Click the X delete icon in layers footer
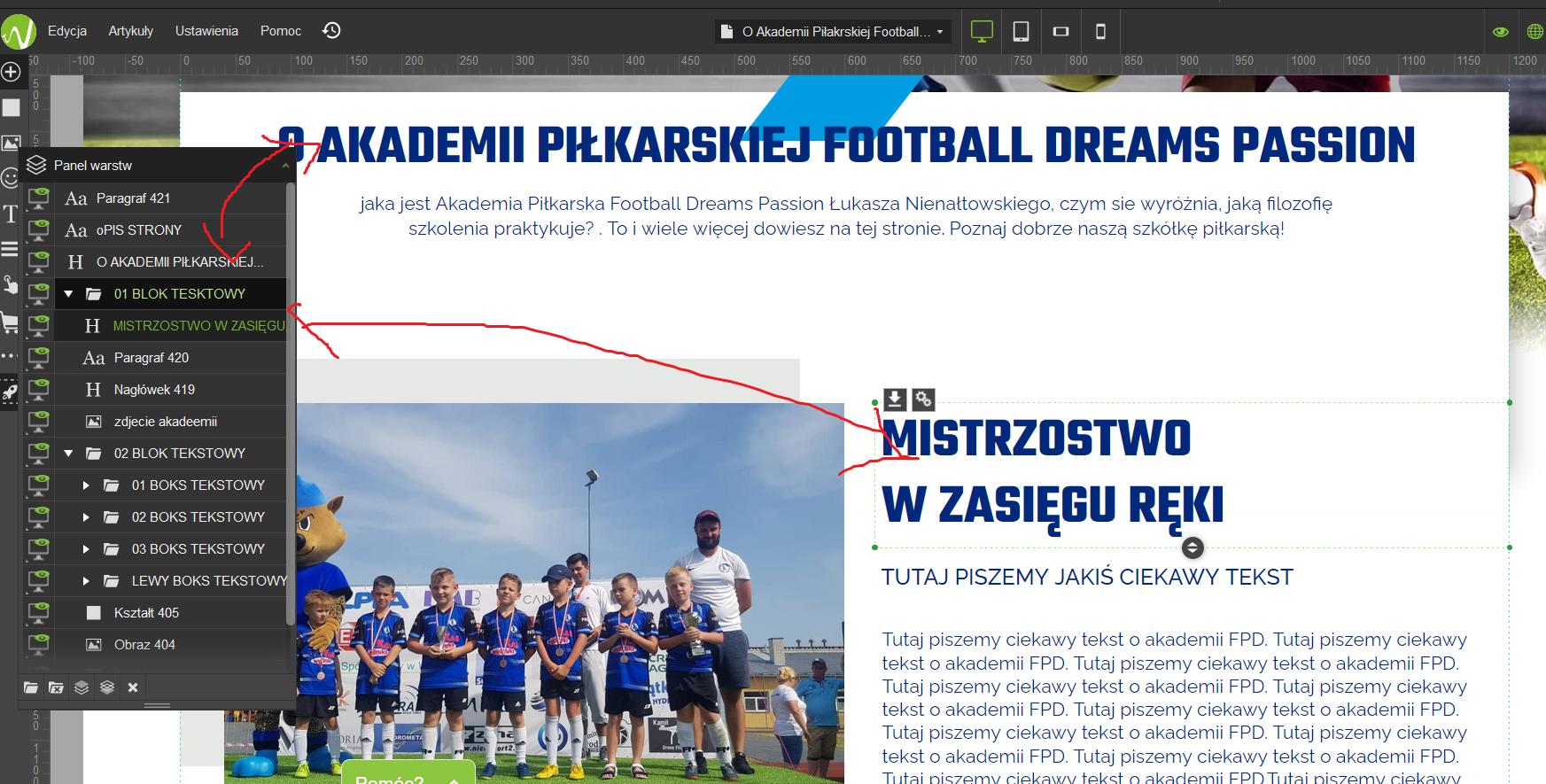The width and height of the screenshot is (1546, 784). 133,687
